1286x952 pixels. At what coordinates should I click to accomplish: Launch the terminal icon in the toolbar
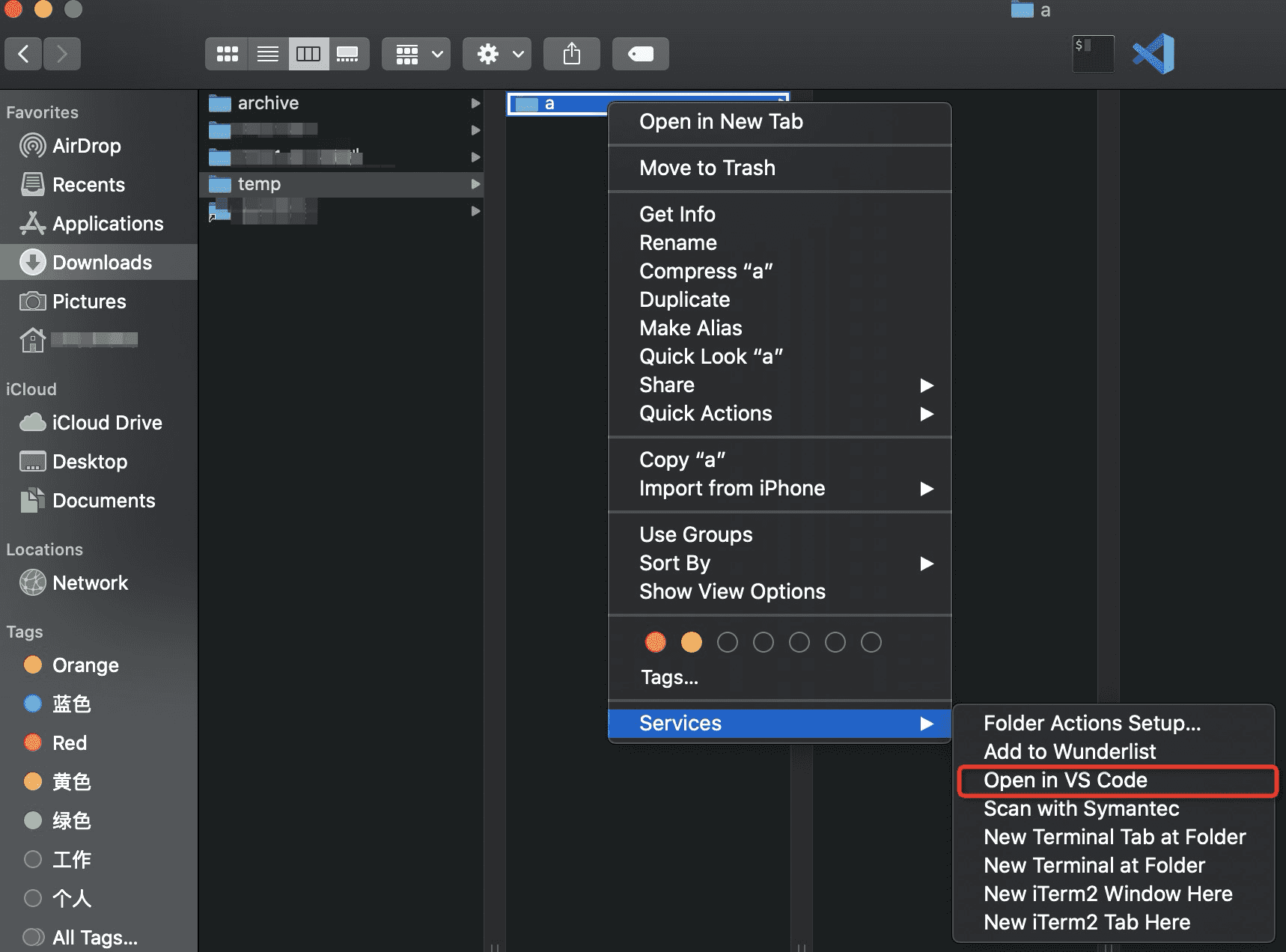tap(1093, 54)
